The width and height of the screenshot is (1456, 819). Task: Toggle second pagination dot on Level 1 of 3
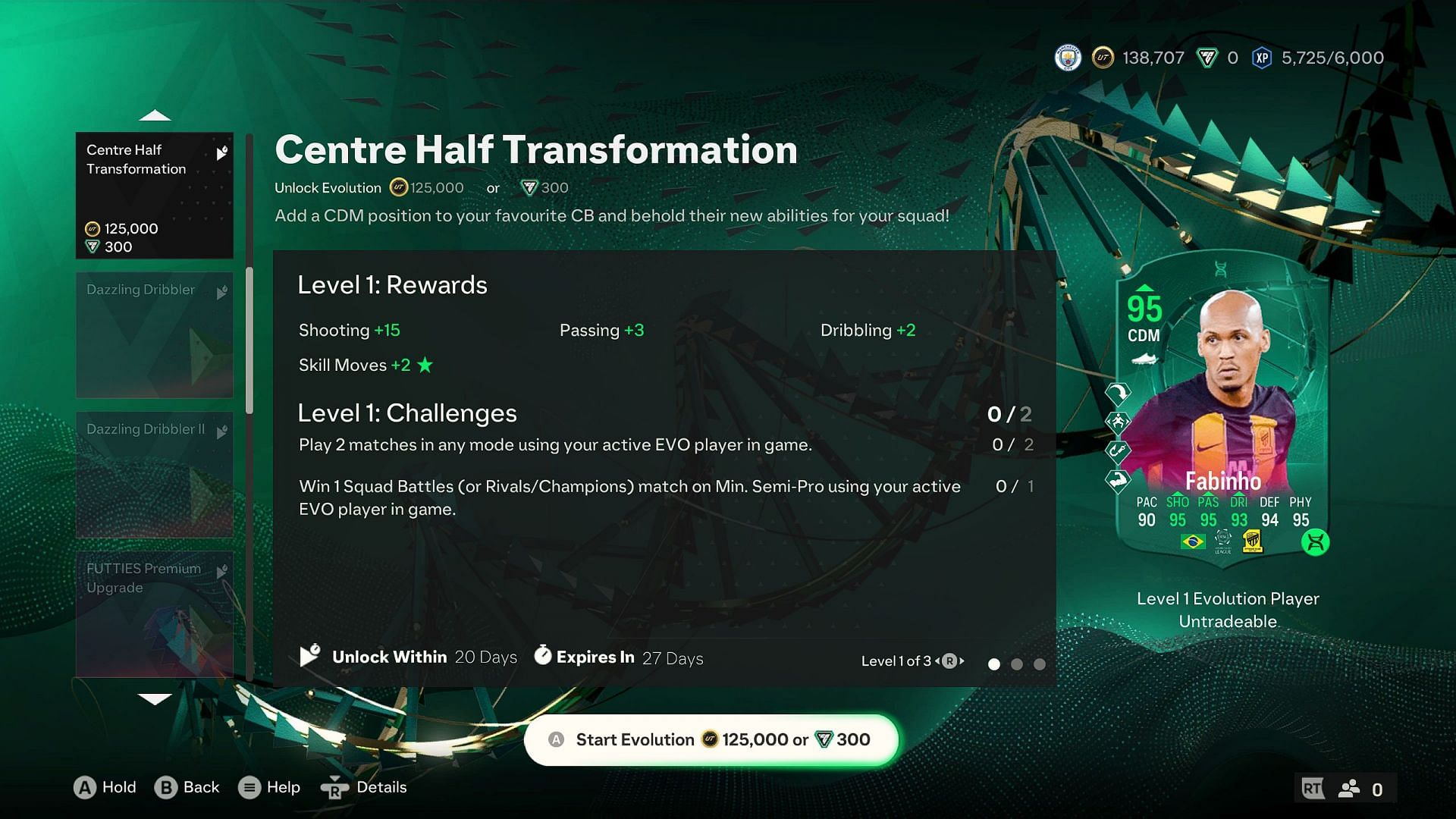(1016, 661)
